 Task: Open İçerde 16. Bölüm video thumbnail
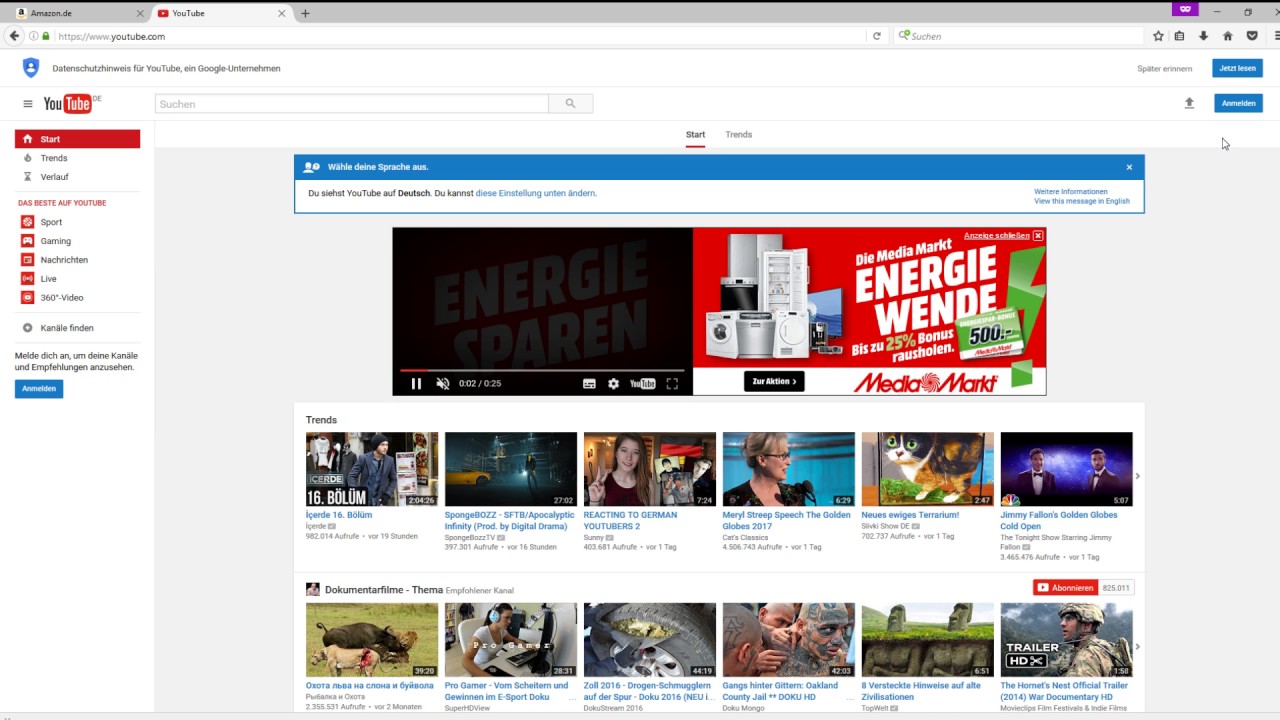372,469
